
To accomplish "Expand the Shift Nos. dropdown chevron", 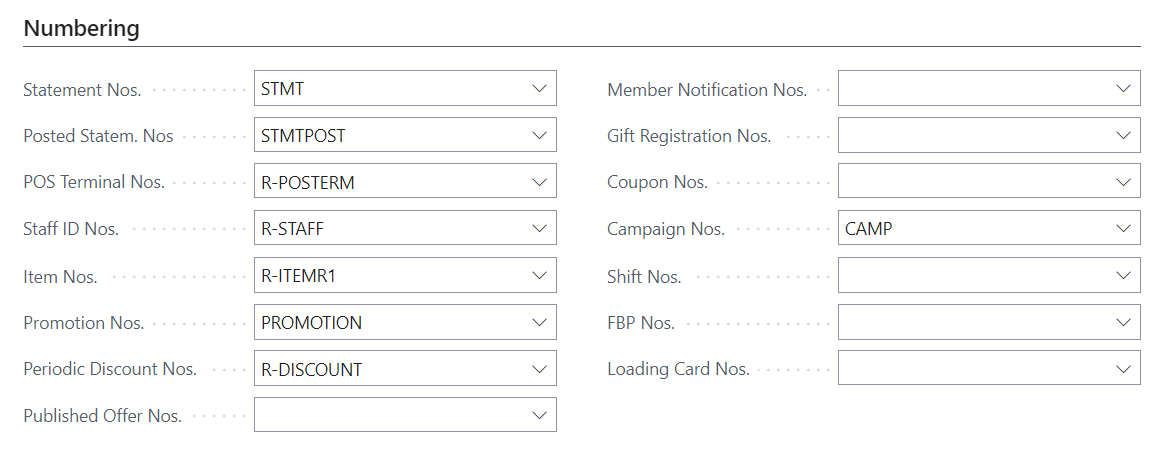I will pos(1123,275).
